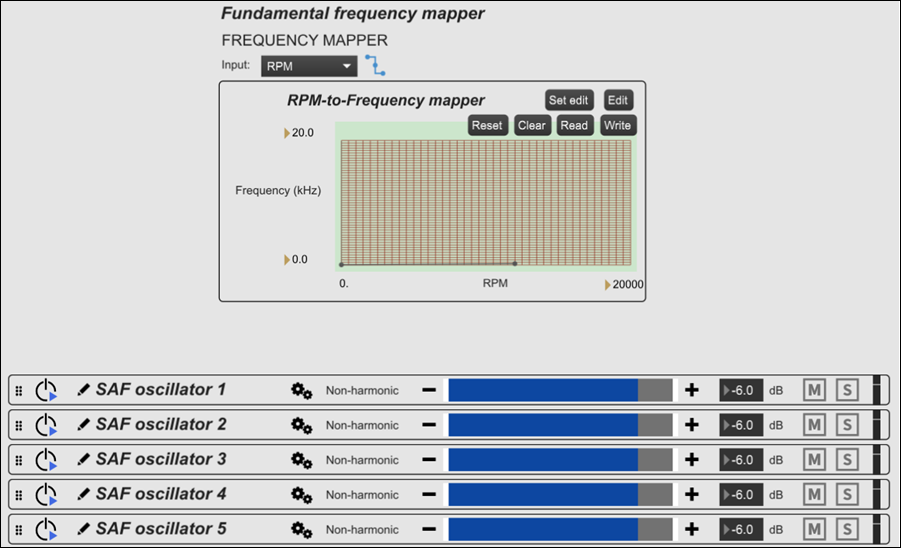The height and width of the screenshot is (548, 901).
Task: Click plus icon on SAF oscillator 2 level
Action: coord(692,425)
